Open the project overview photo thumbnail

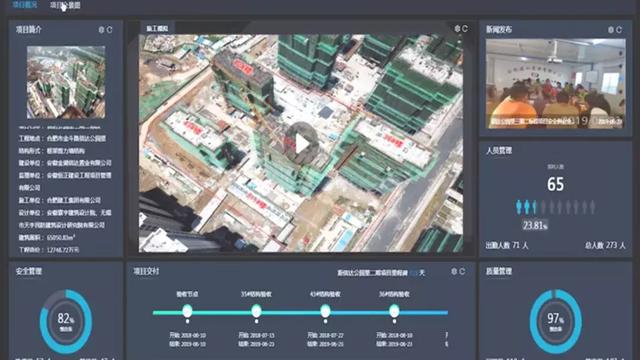tap(66, 82)
